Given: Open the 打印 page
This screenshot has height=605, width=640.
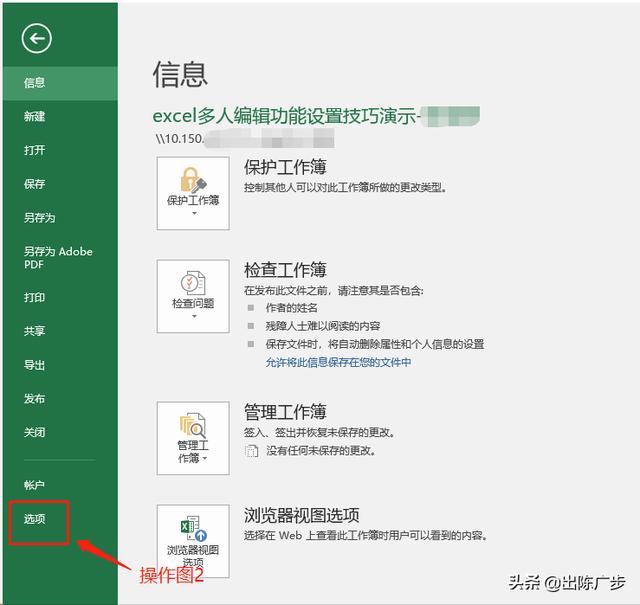Looking at the screenshot, I should coord(34,297).
